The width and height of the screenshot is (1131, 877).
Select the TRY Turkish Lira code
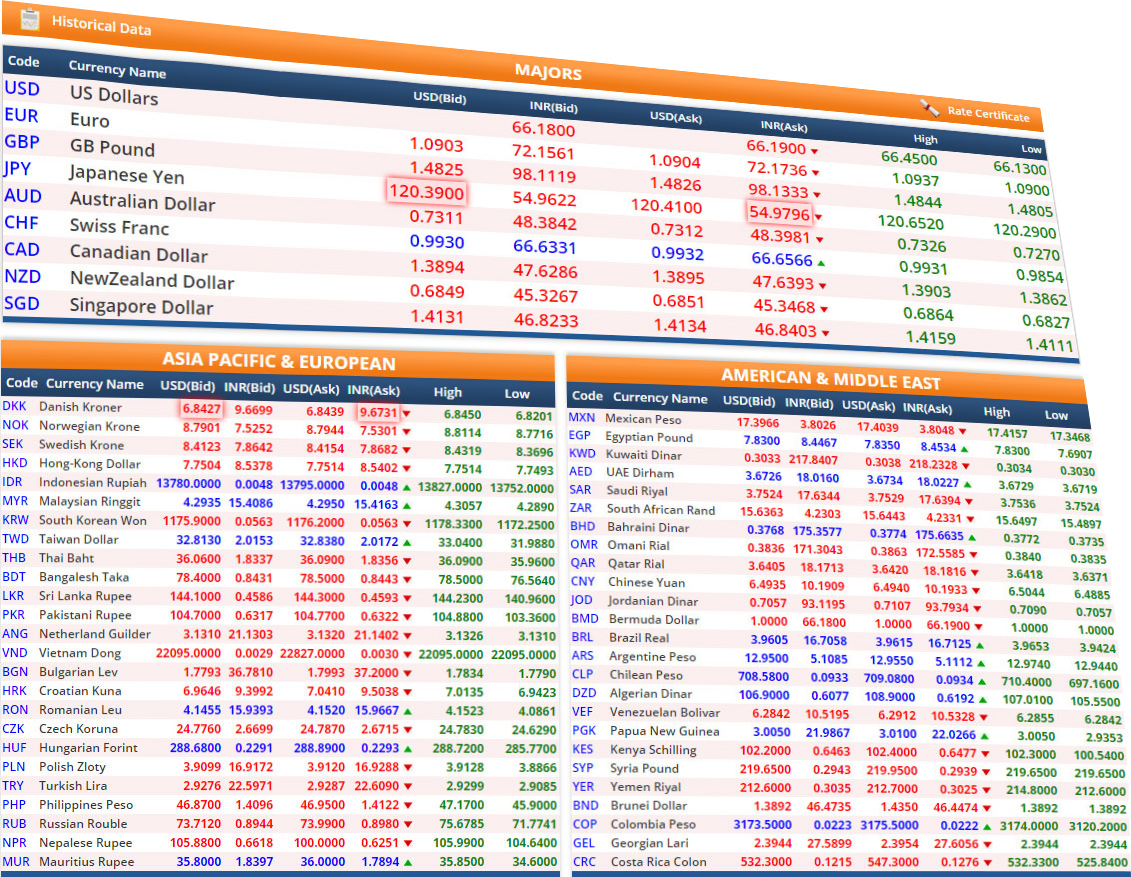point(13,785)
